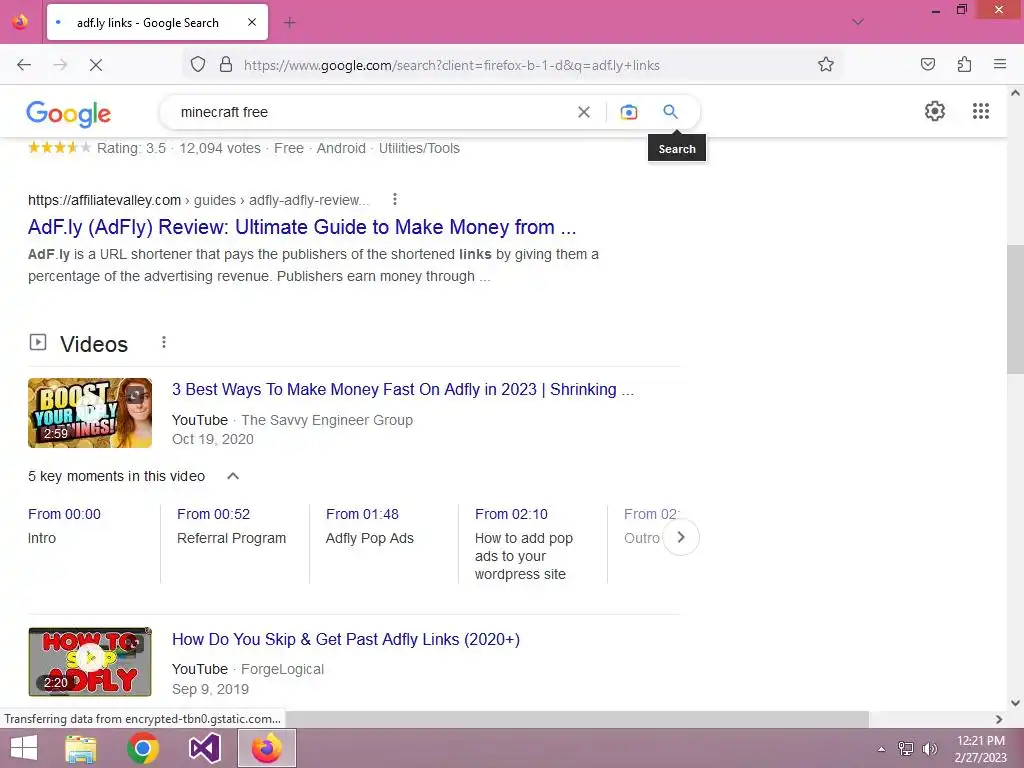Image resolution: width=1024 pixels, height=768 pixels.
Task: Go back to the previous page
Action: [x=24, y=65]
